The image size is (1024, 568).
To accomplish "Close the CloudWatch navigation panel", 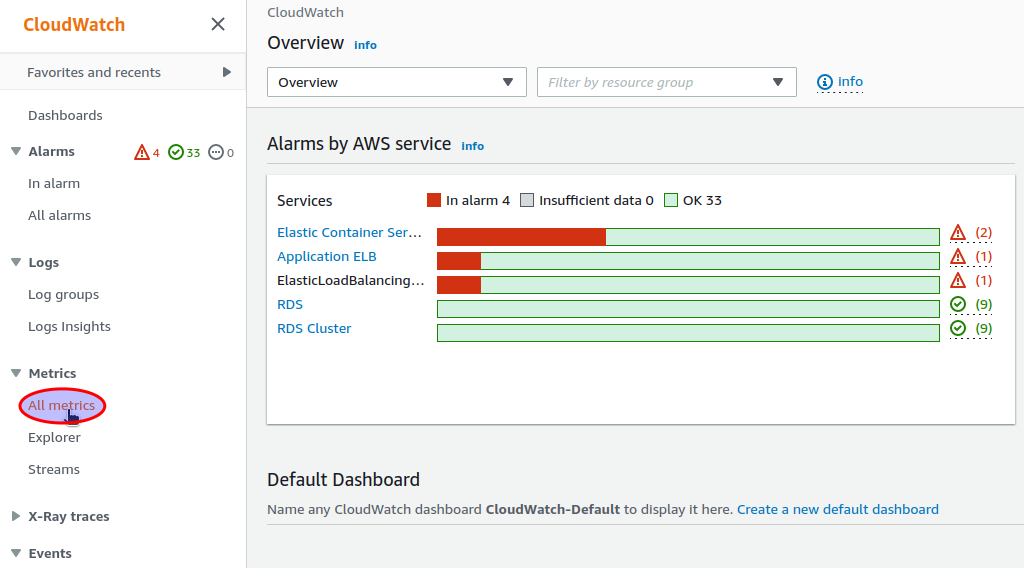I will 218,24.
